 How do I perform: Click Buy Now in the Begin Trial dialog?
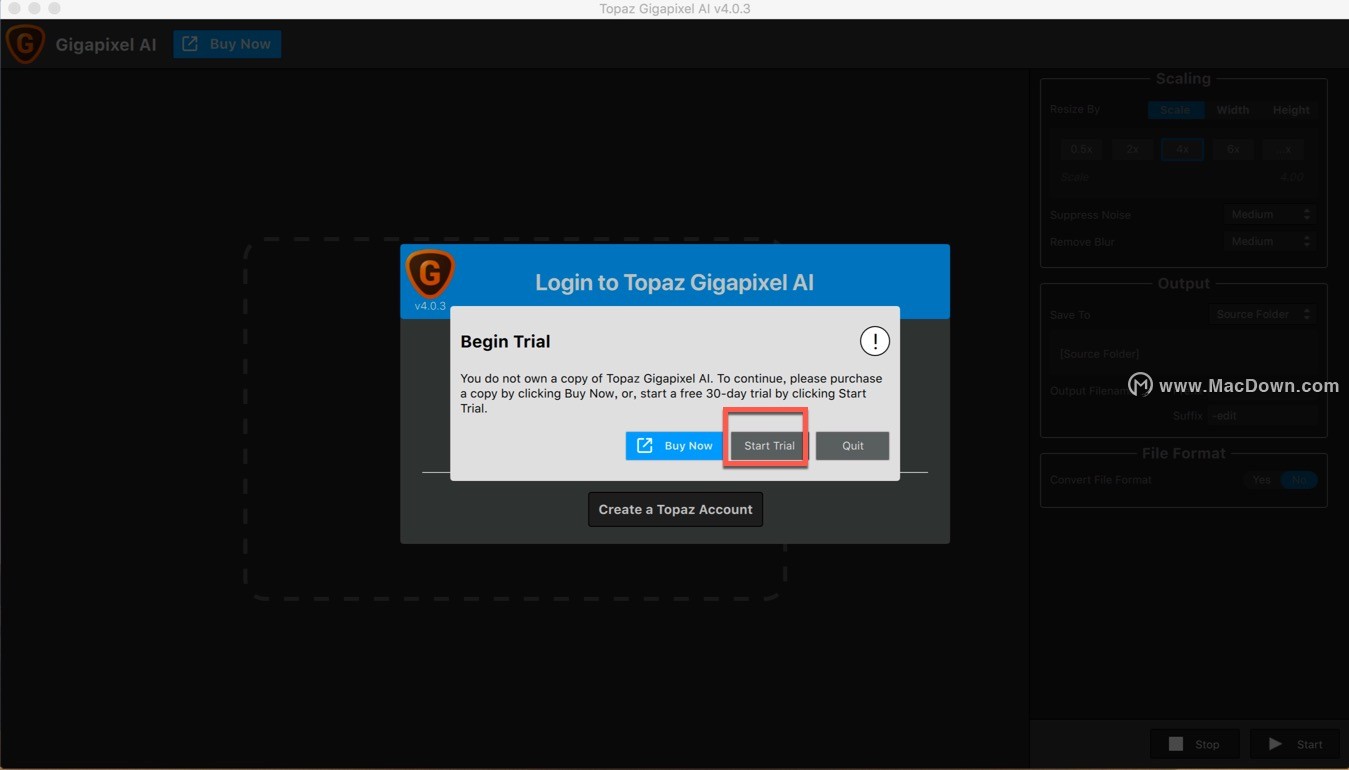coord(674,446)
